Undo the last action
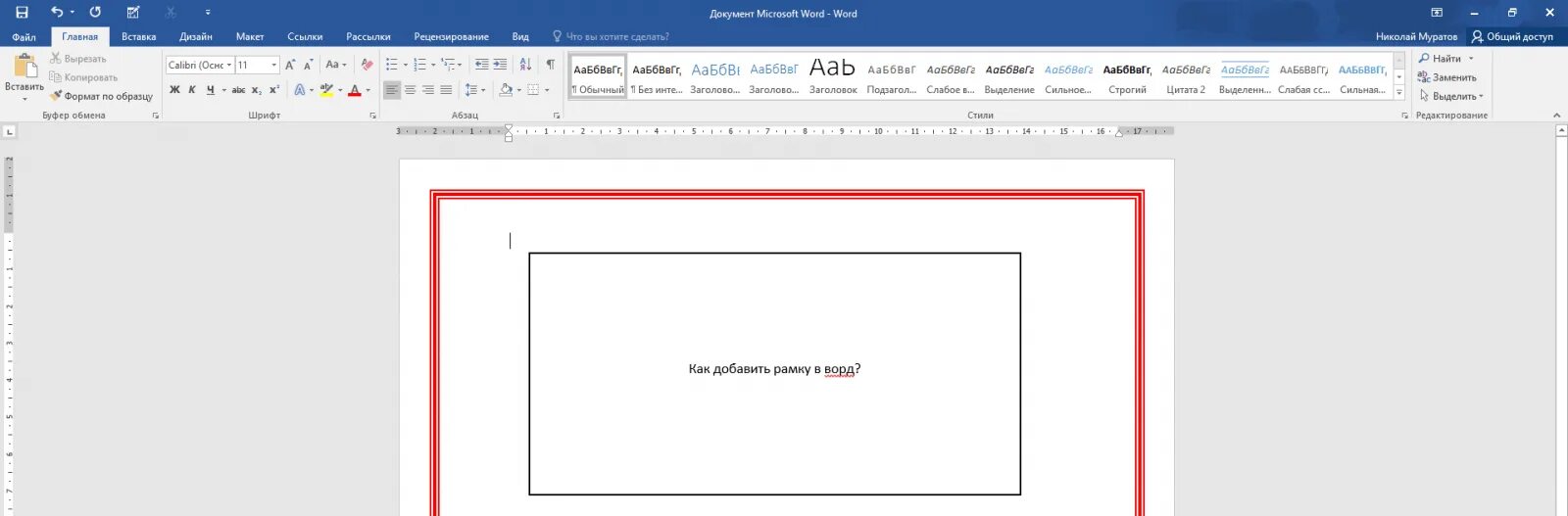The height and width of the screenshot is (516, 1568). pyautogui.click(x=57, y=13)
